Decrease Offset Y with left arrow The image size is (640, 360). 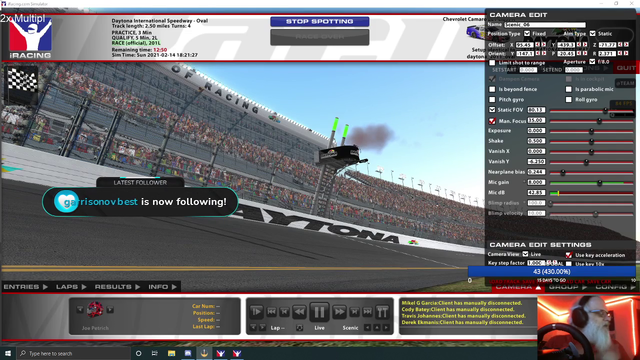(x=579, y=44)
